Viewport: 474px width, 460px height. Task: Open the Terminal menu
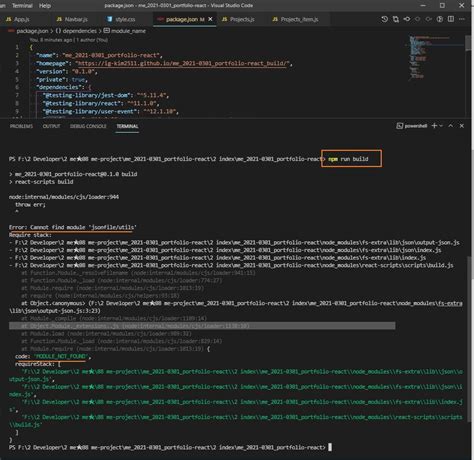point(22,6)
